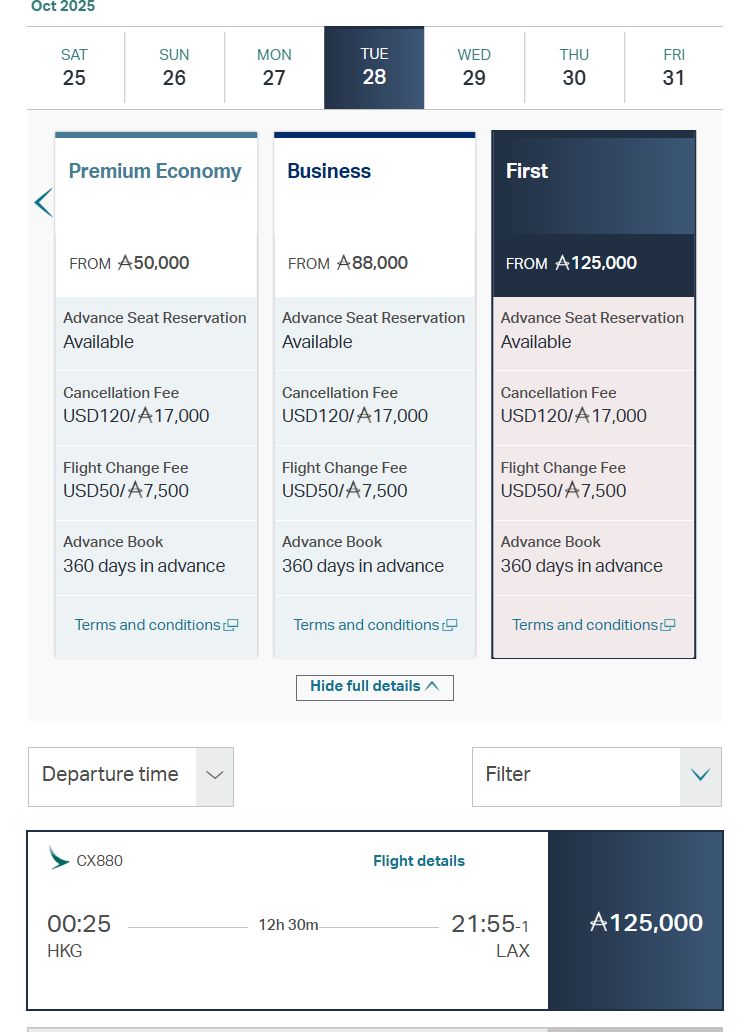Pick Thursday 30 date tab

(x=574, y=68)
